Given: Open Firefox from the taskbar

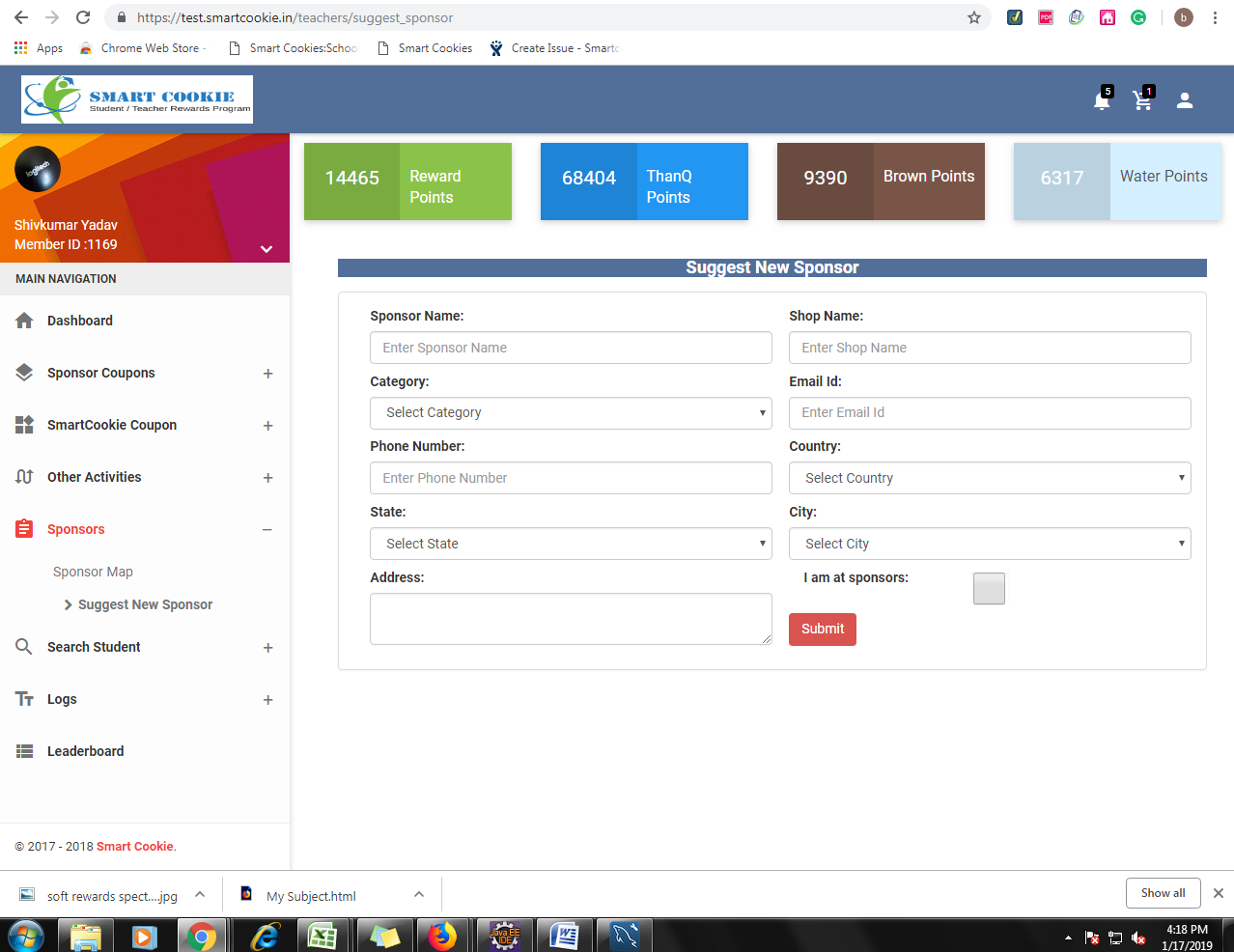Looking at the screenshot, I should click(x=442, y=936).
